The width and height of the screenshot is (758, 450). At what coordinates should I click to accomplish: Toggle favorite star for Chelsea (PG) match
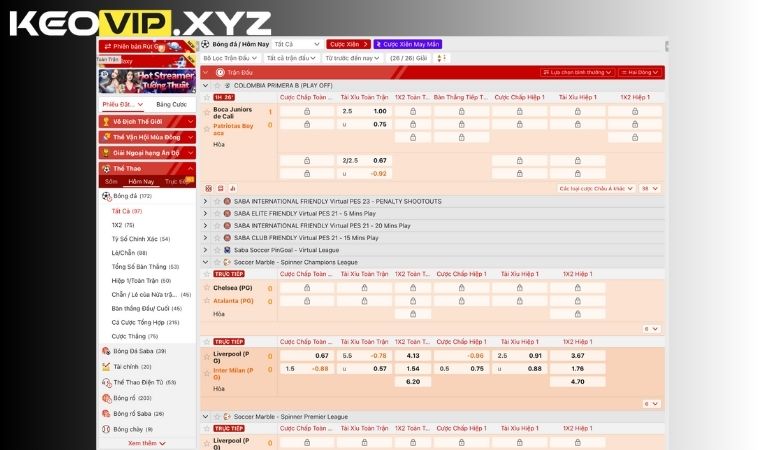tap(207, 288)
